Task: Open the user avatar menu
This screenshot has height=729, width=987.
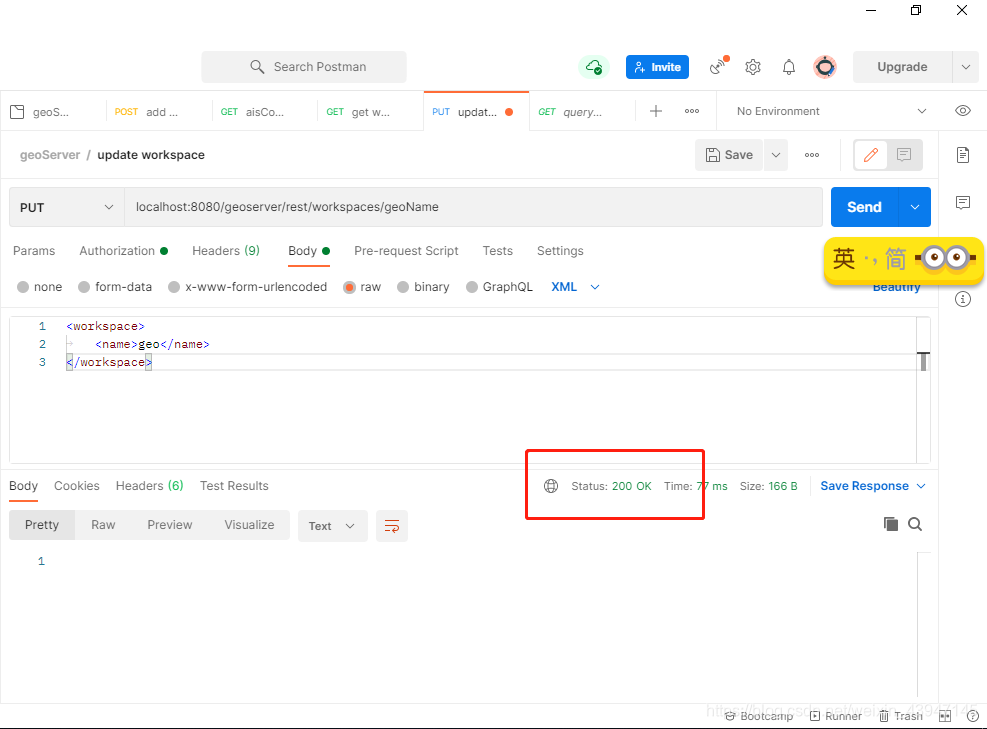Action: click(825, 67)
